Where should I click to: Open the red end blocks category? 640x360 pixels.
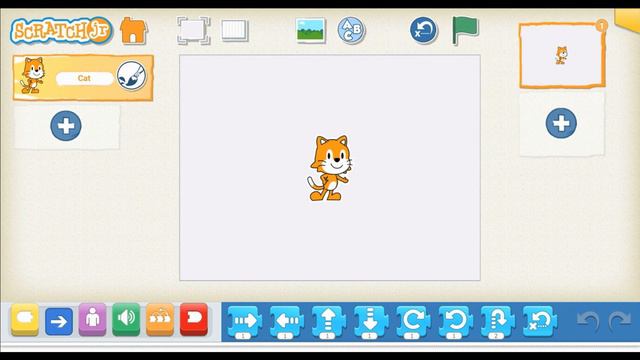(x=194, y=320)
